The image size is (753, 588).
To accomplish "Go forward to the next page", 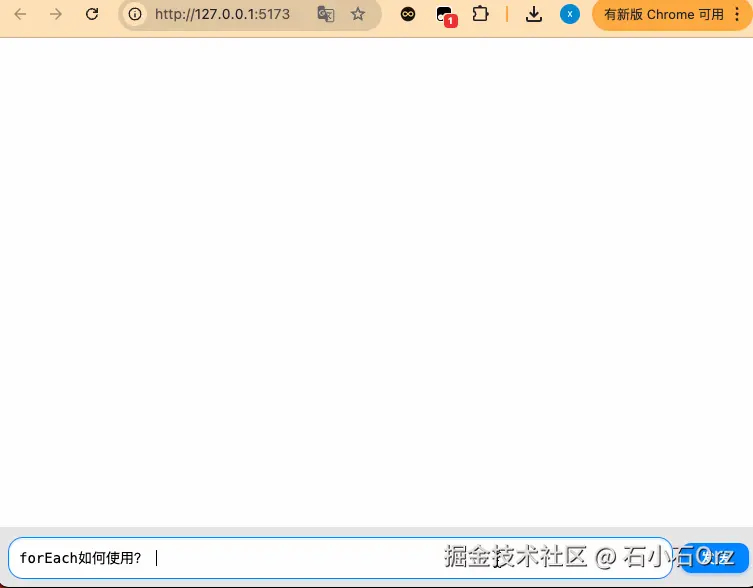I will point(56,14).
